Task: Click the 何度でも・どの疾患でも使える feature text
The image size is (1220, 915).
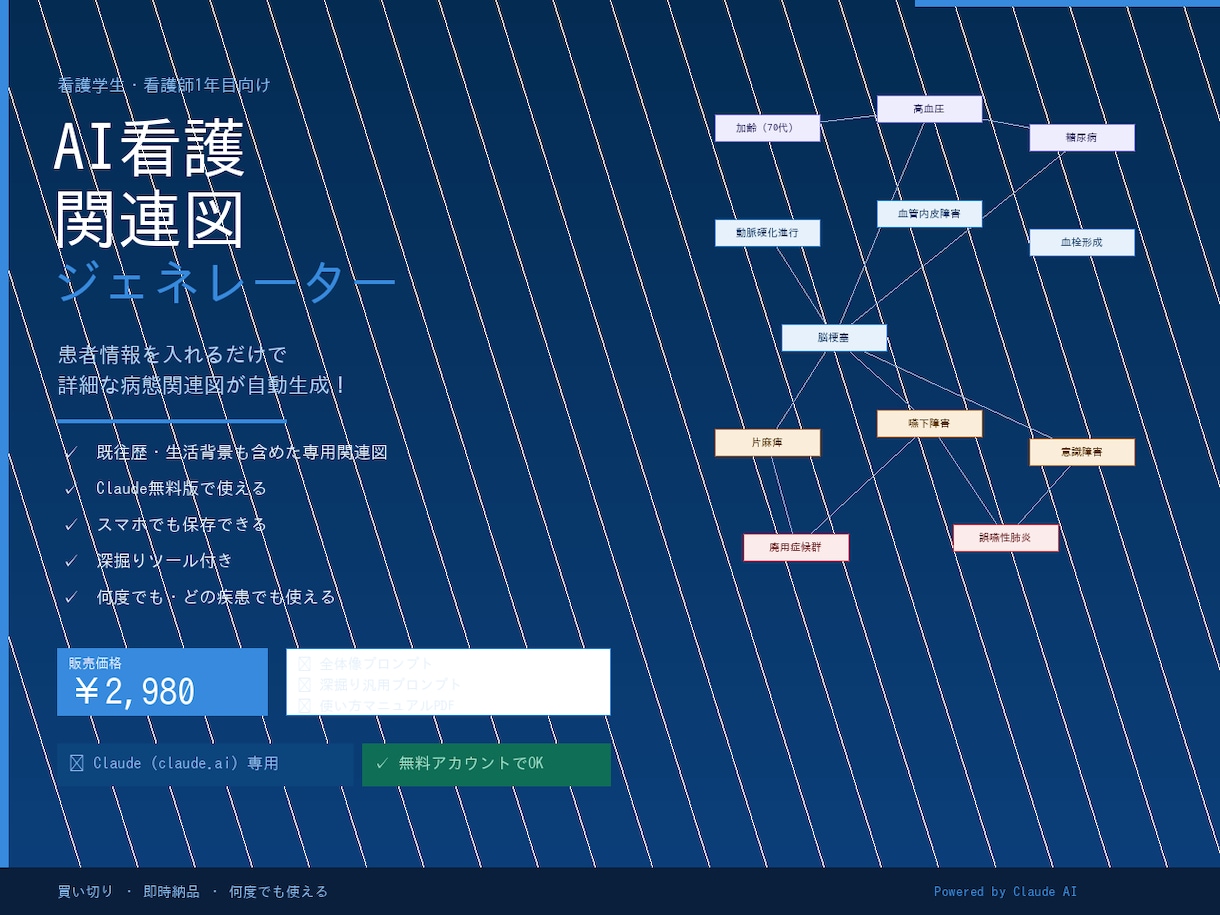Action: (x=216, y=597)
